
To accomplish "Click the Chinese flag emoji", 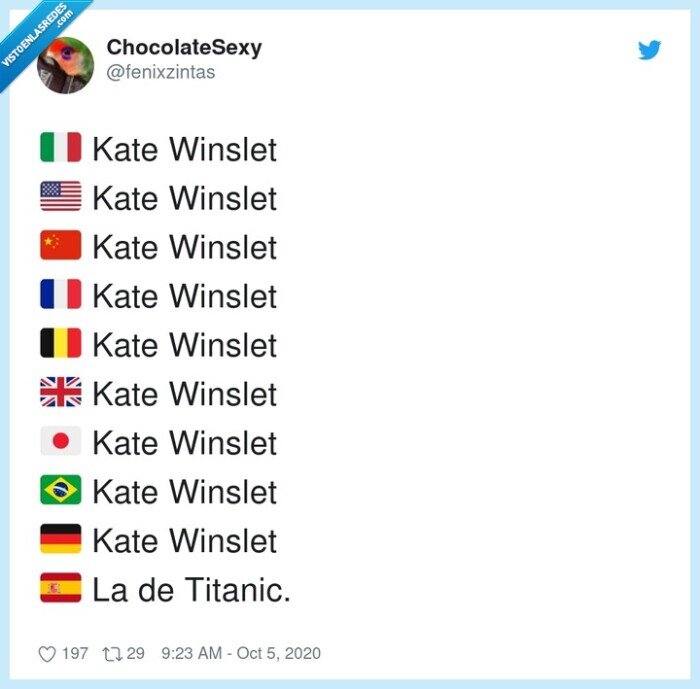I will pyautogui.click(x=60, y=246).
